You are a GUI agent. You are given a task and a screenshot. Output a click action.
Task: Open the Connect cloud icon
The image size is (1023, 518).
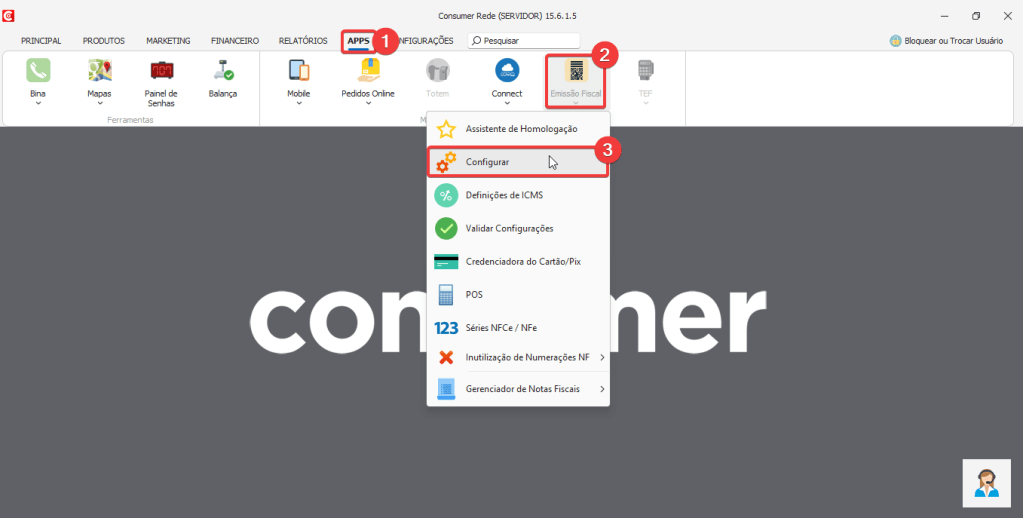pos(507,70)
